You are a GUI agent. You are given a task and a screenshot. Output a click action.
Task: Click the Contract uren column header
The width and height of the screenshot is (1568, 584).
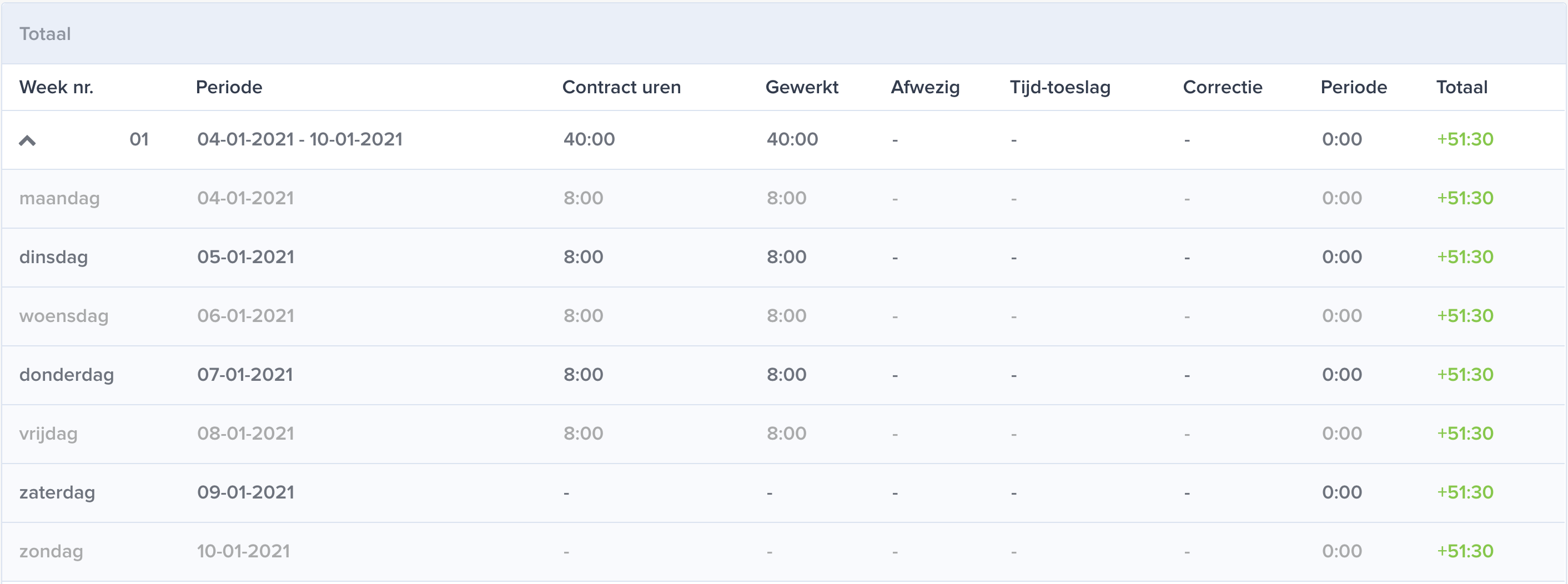[x=621, y=87]
